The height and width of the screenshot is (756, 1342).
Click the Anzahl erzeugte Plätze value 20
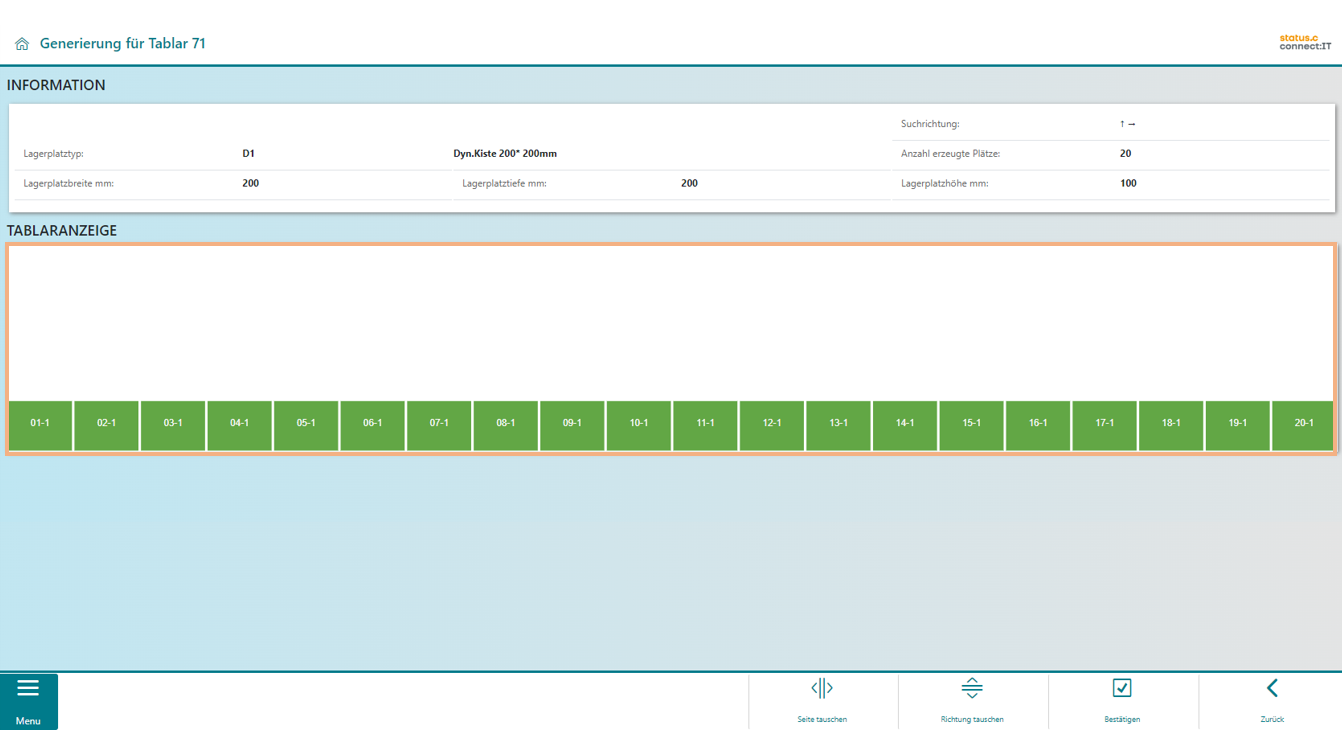coord(1125,154)
